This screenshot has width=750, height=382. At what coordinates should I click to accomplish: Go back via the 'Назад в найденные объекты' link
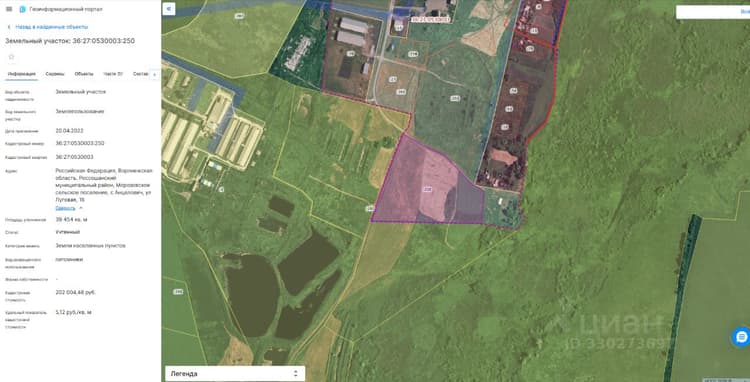coord(52,27)
